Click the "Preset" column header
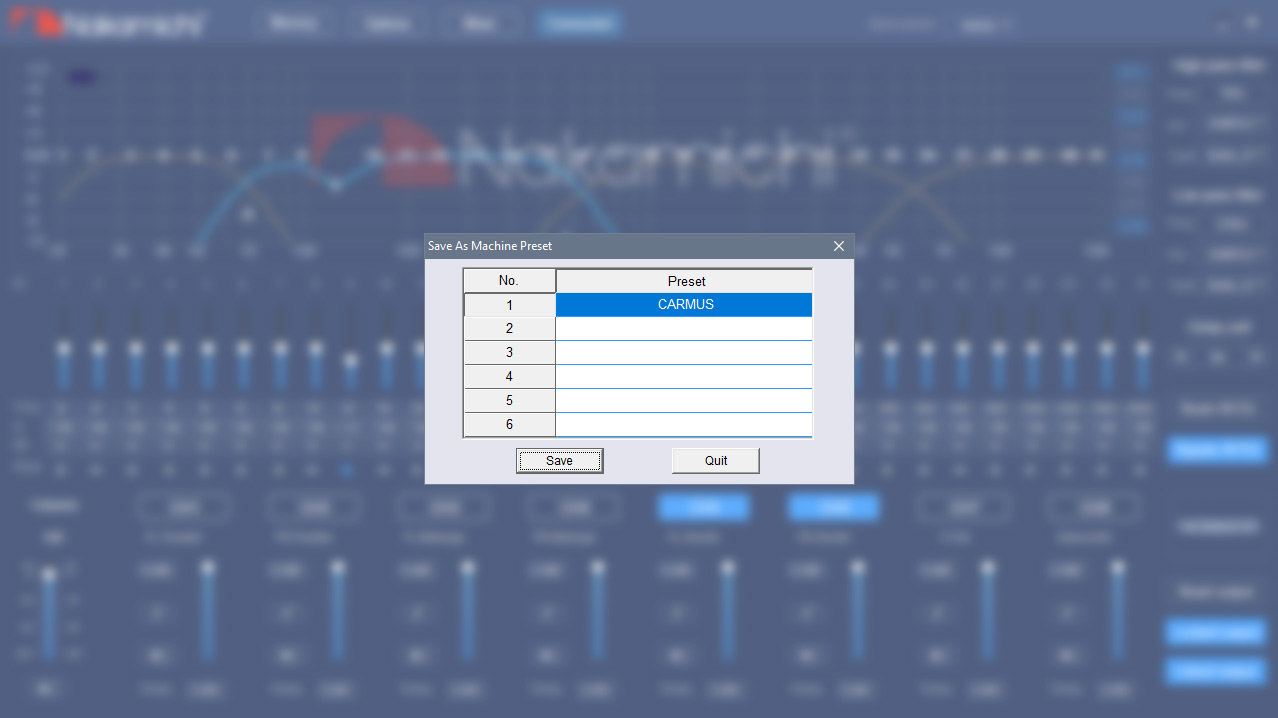 tap(684, 281)
